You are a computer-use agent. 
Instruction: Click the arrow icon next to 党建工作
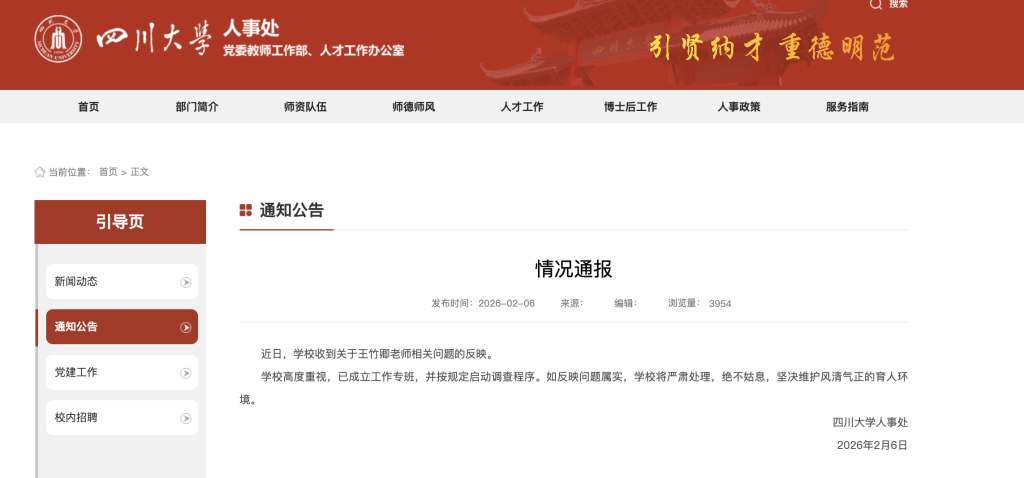click(185, 373)
